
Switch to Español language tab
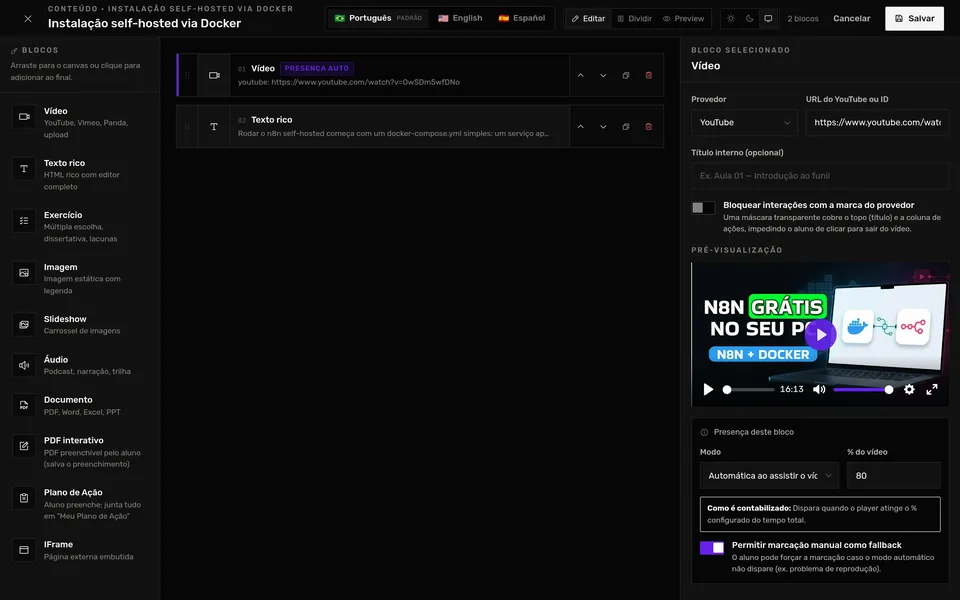point(522,18)
